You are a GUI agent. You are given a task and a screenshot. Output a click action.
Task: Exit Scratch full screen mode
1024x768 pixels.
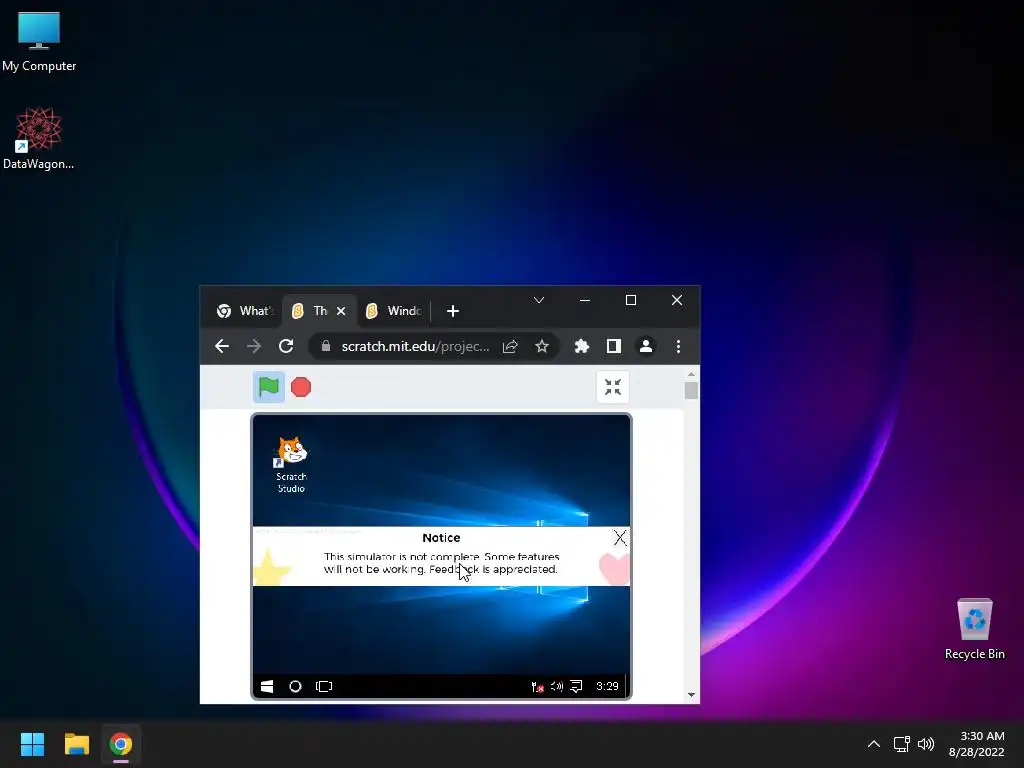click(x=613, y=387)
